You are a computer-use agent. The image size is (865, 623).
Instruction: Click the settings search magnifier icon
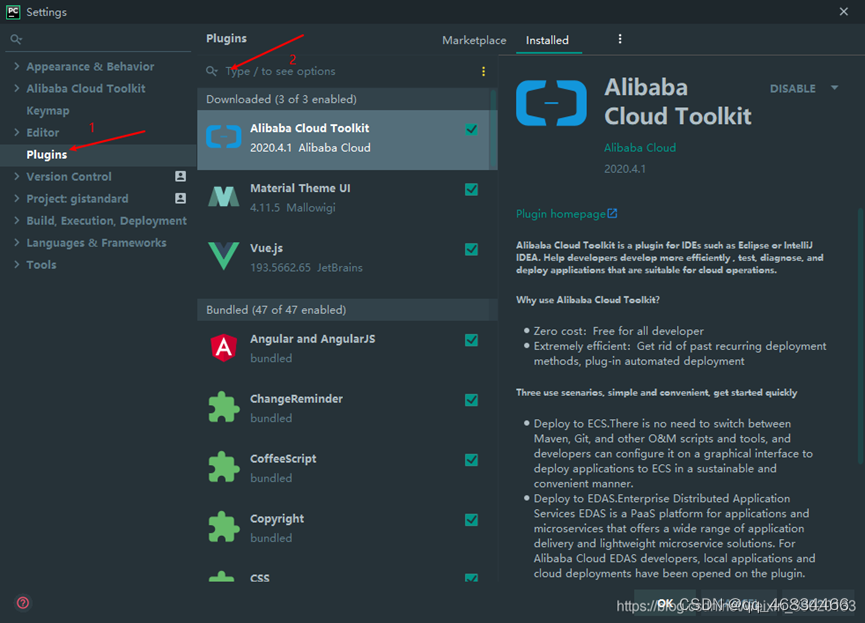coord(16,39)
